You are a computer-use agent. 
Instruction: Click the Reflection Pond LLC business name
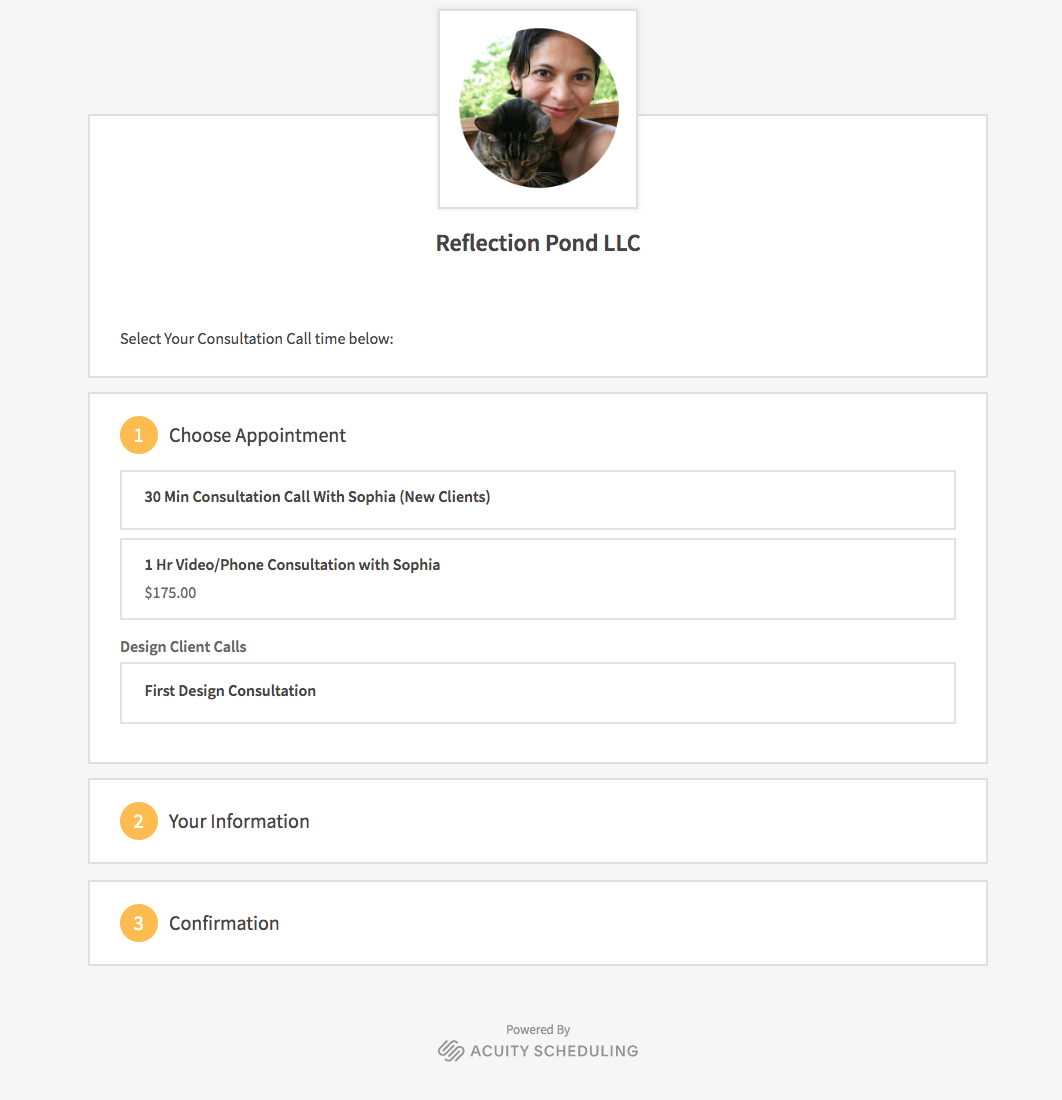pos(538,243)
